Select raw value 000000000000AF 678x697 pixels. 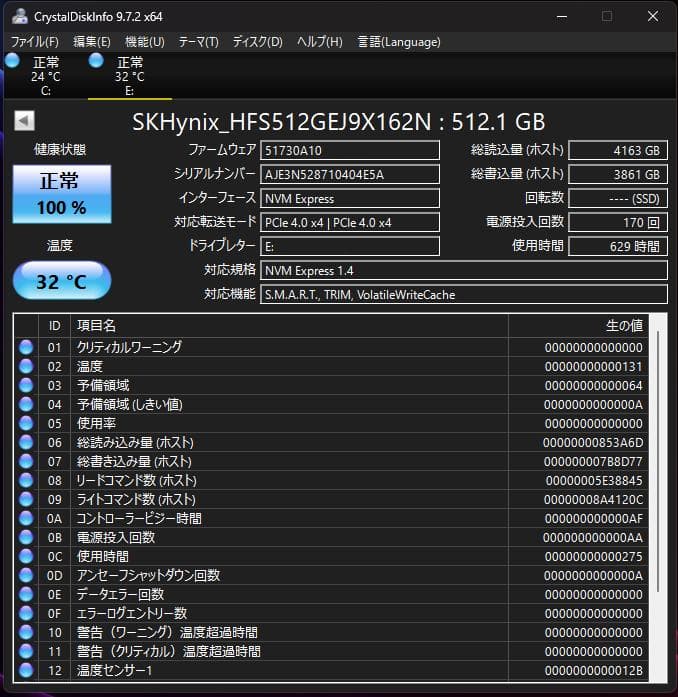point(594,519)
